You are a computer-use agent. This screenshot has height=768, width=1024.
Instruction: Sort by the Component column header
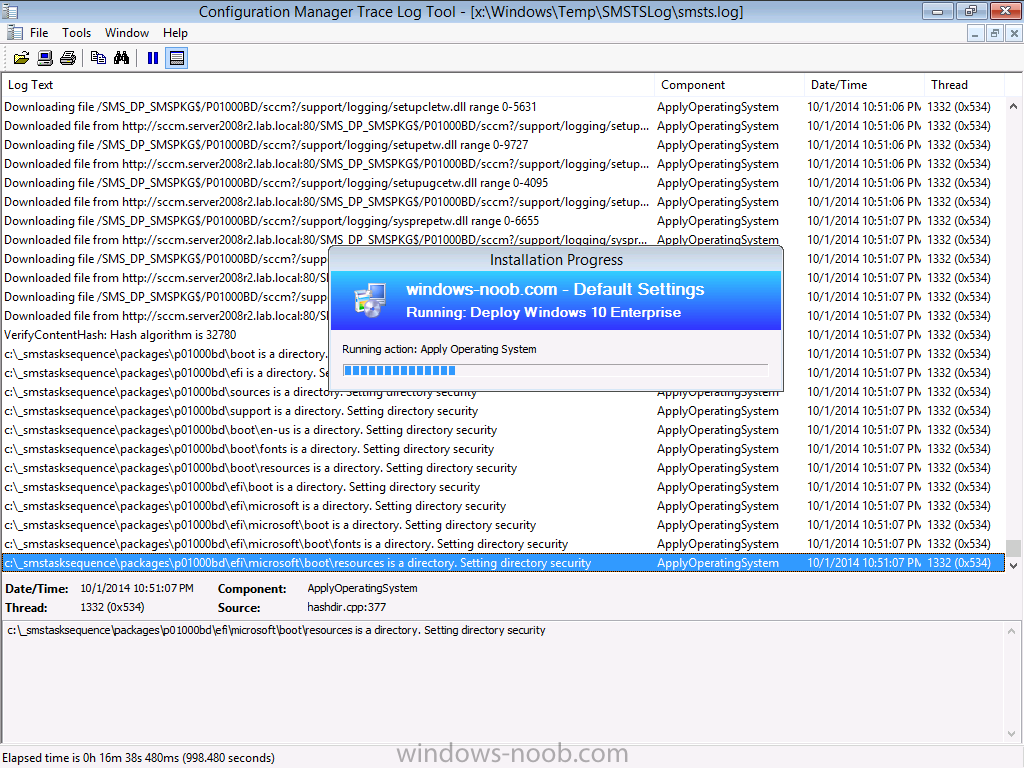(729, 85)
